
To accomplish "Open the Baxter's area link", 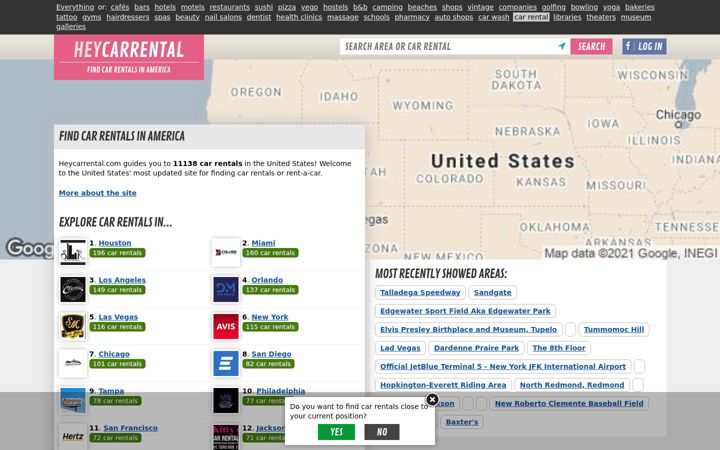I will (x=461, y=422).
